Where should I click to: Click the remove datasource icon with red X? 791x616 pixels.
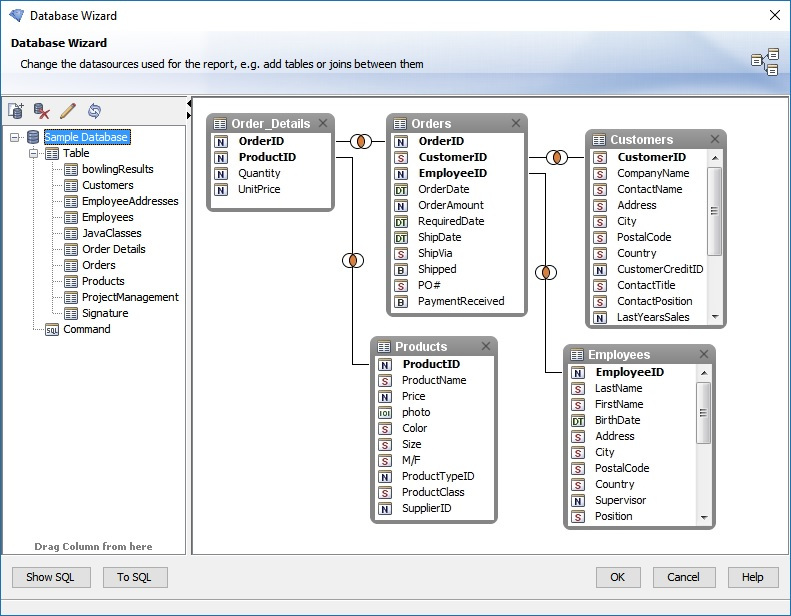pos(42,111)
